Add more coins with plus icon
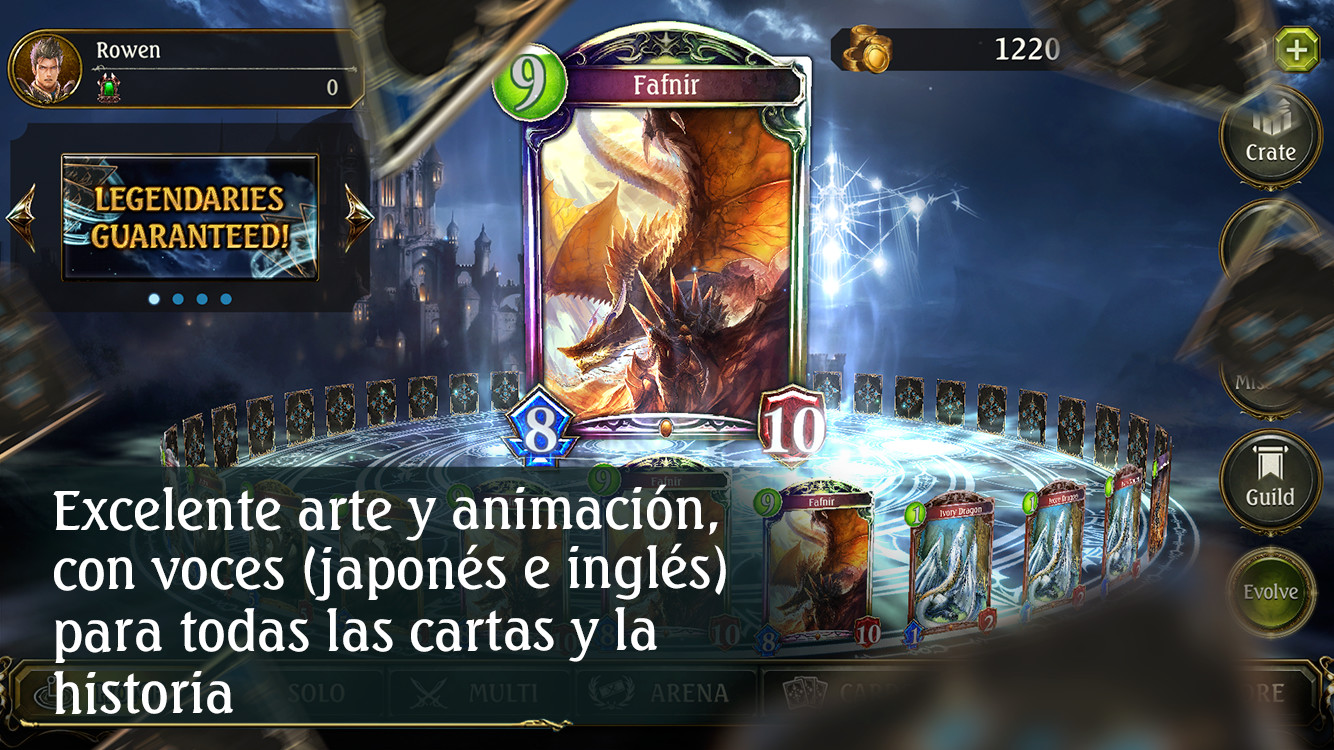The height and width of the screenshot is (750, 1334). coord(1297,51)
